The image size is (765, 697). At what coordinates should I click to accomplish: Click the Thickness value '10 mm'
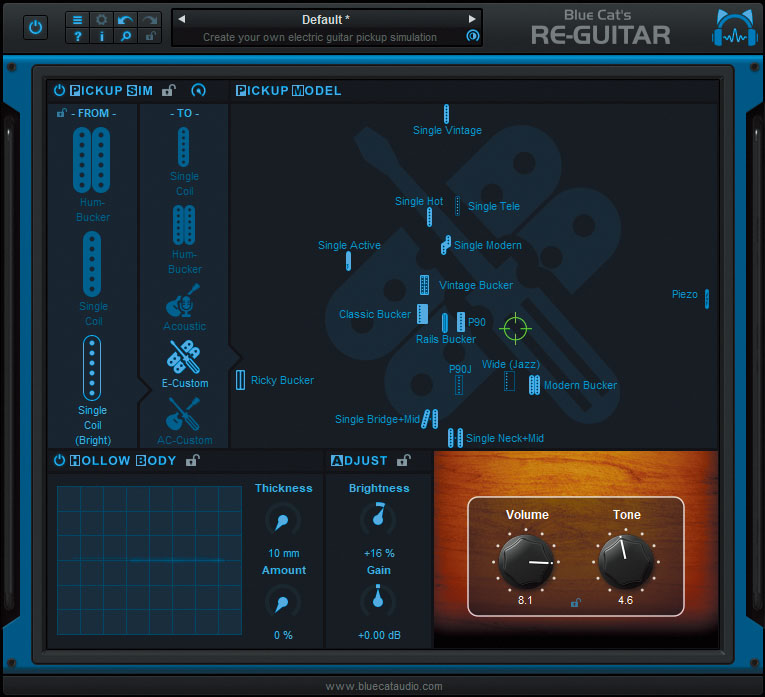[x=283, y=553]
